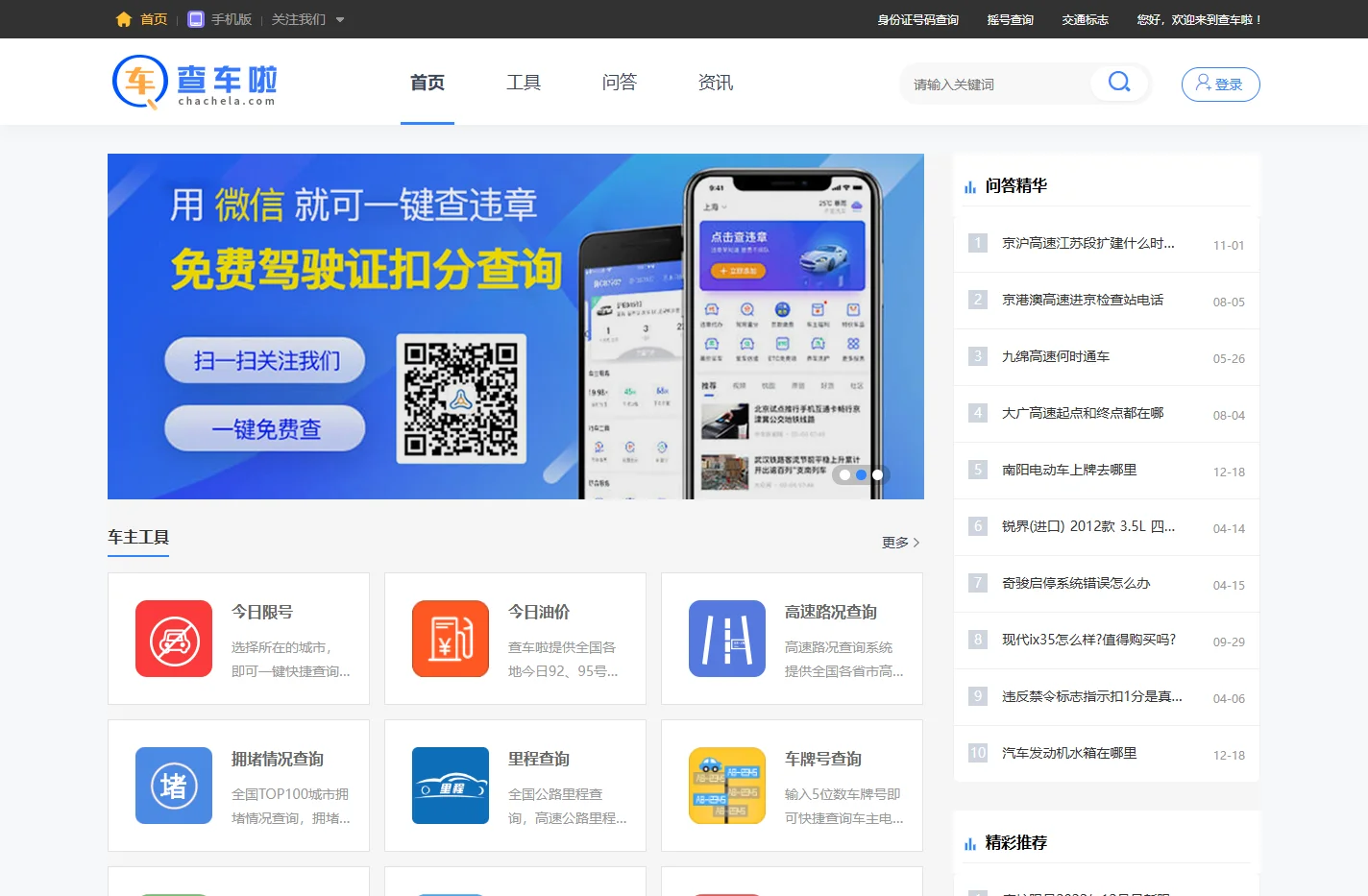The width and height of the screenshot is (1368, 896).
Task: Select the second carousel dot
Action: pos(862,474)
